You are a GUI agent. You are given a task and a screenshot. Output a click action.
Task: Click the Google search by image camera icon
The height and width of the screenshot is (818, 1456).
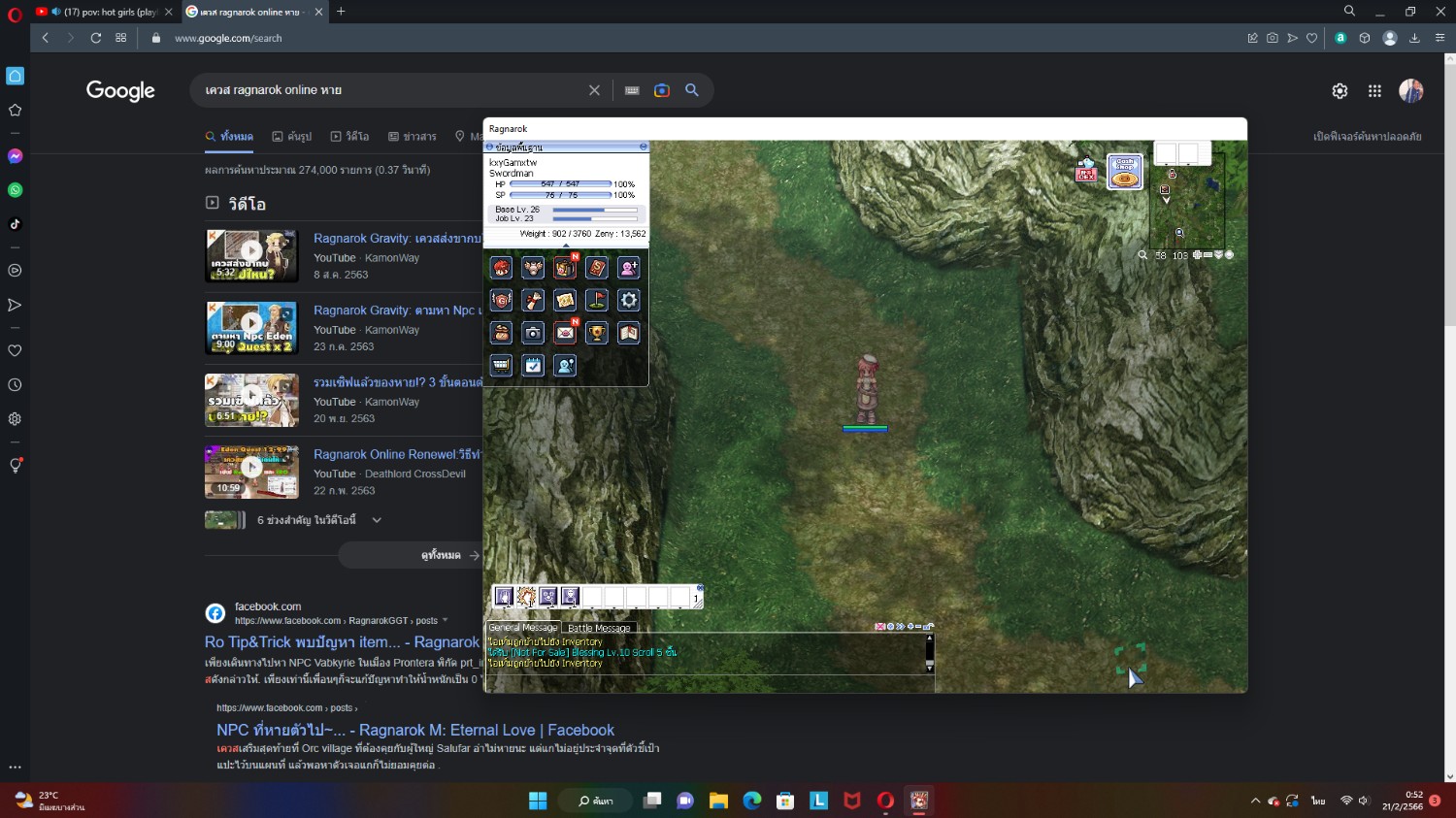coord(662,90)
